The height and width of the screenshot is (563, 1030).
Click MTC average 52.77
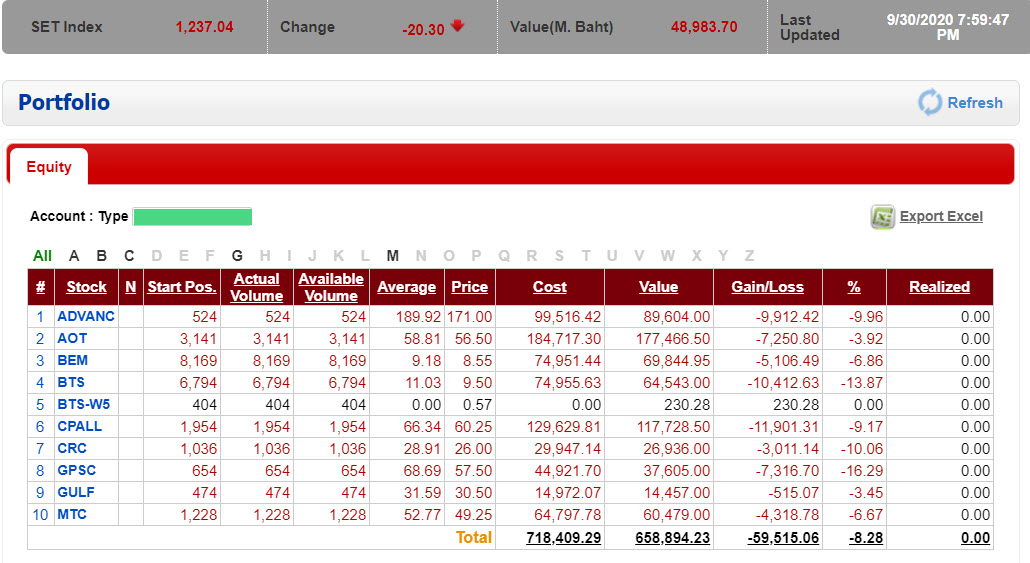[422, 515]
